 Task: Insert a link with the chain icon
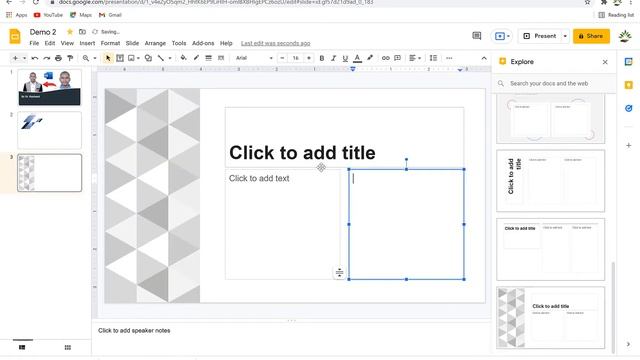[x=385, y=58]
